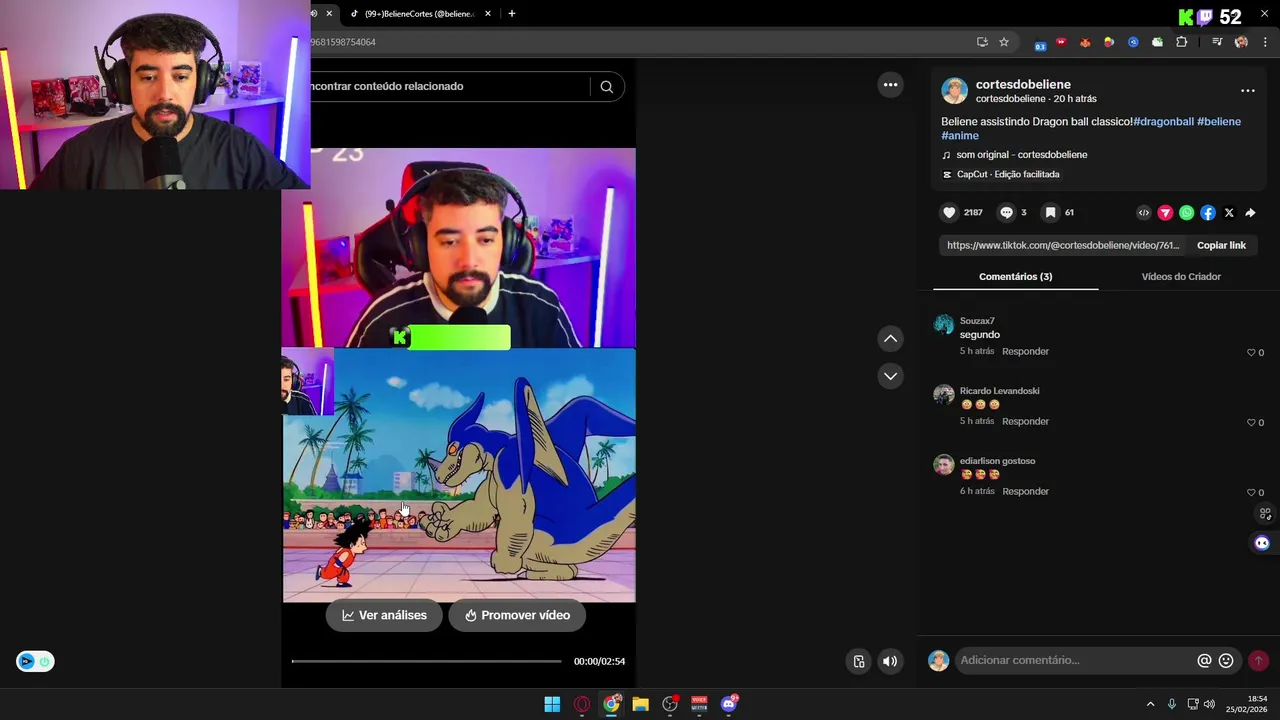Switch to Vídeos do Criador tab
Image resolution: width=1280 pixels, height=720 pixels.
click(x=1181, y=277)
